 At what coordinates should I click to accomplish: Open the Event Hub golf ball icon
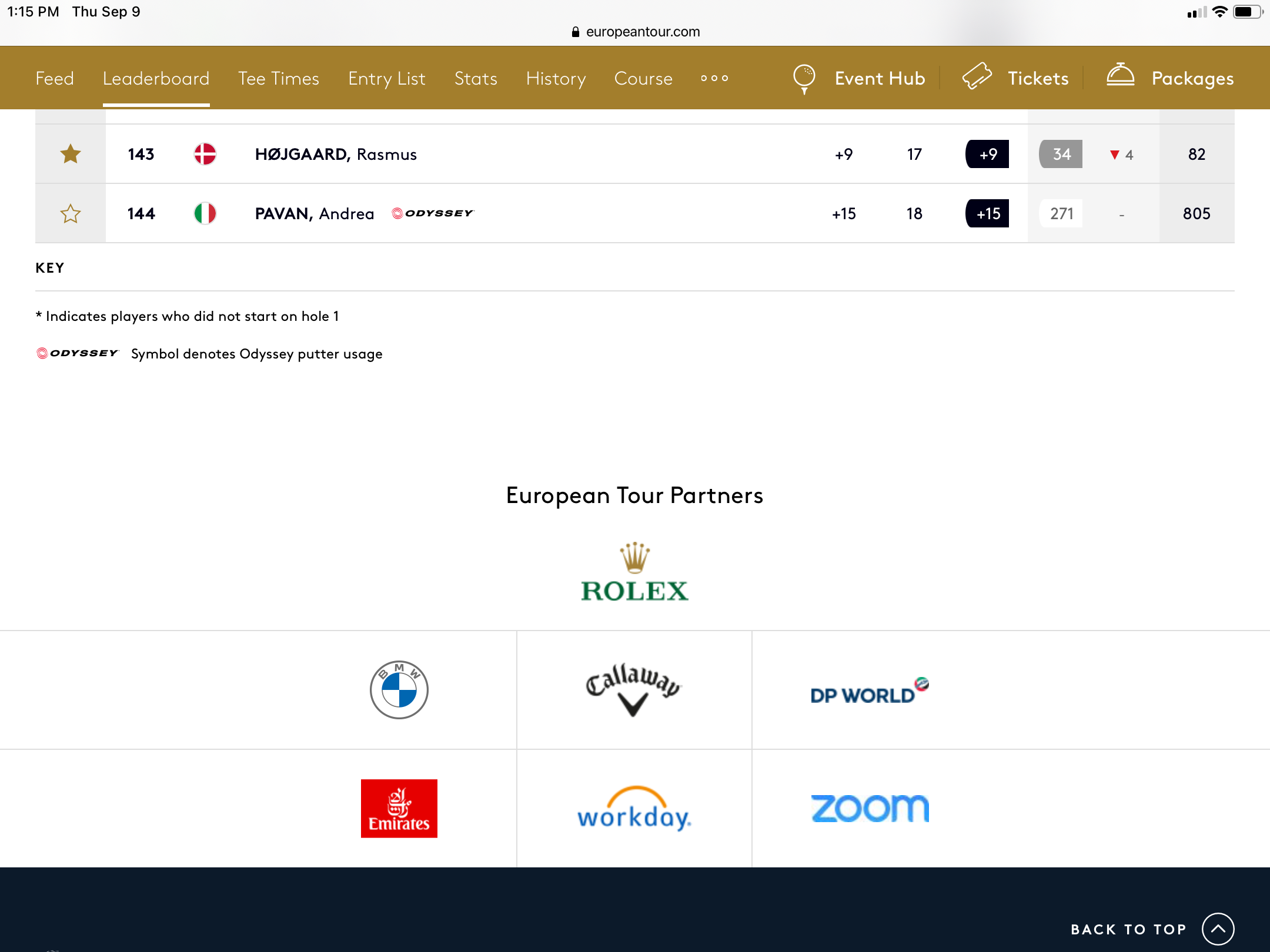(x=804, y=79)
